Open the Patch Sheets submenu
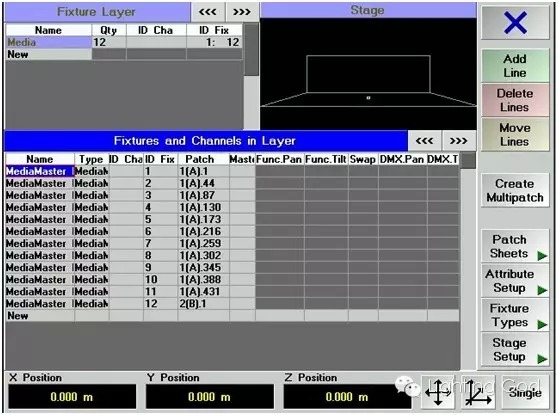Viewport: 558px width, 415px height. coord(515,246)
